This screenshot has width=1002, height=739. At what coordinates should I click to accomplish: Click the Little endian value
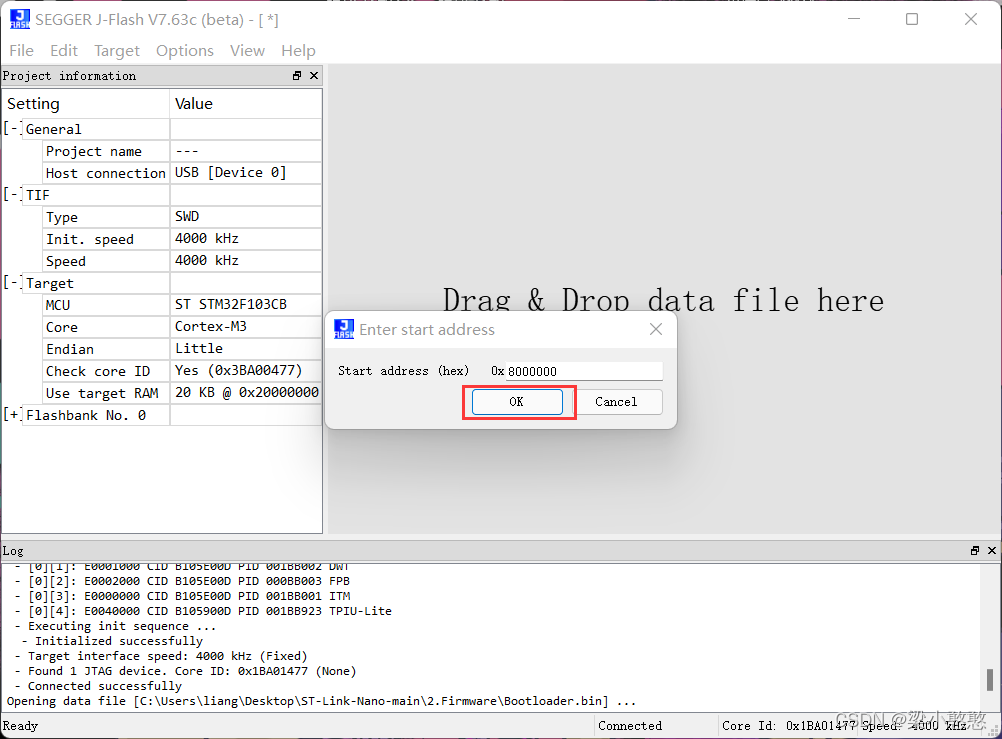tap(199, 348)
